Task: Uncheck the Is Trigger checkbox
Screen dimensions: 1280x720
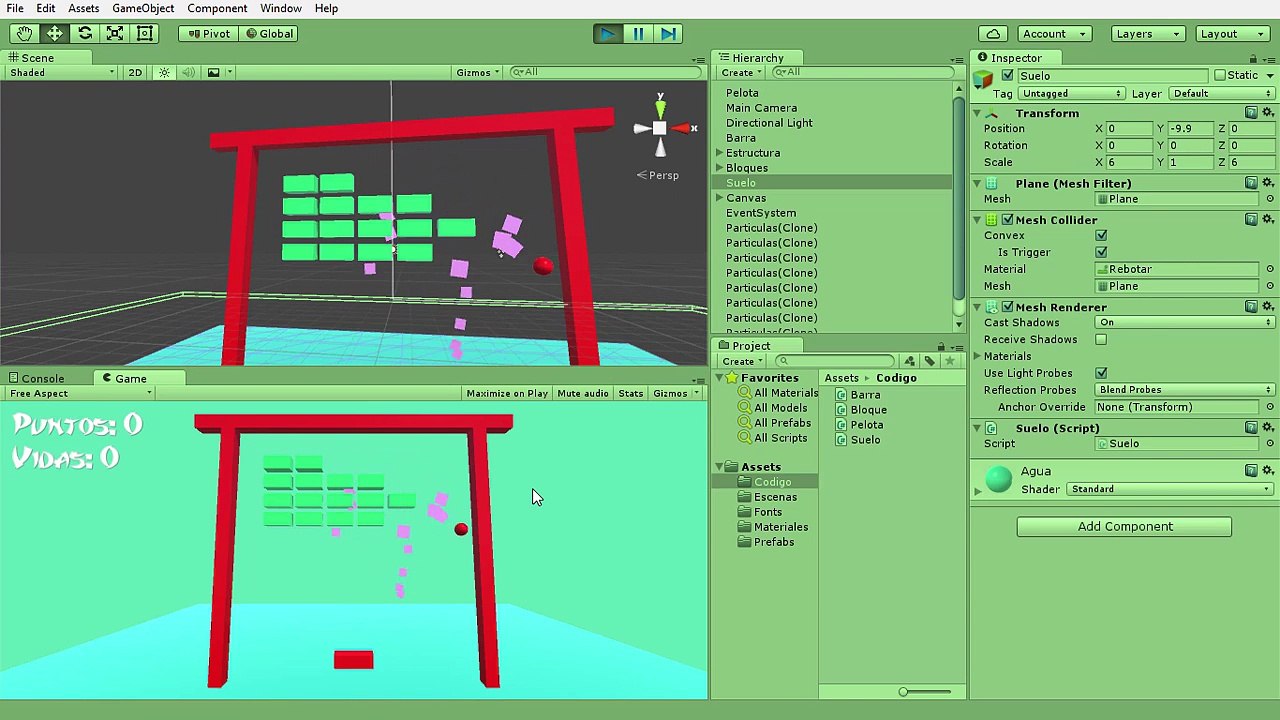Action: click(x=1101, y=253)
